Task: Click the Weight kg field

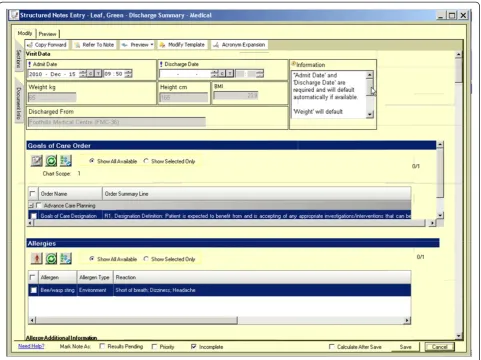Action: 52,97
